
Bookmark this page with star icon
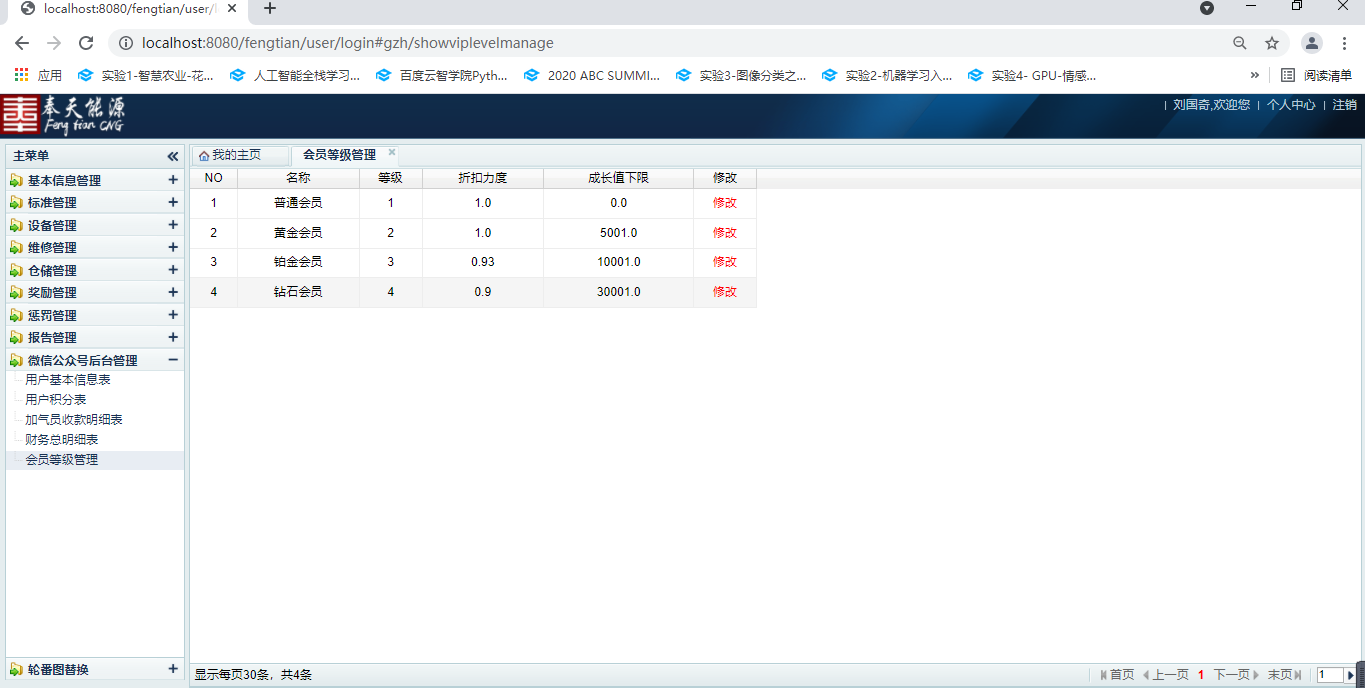coord(1272,43)
